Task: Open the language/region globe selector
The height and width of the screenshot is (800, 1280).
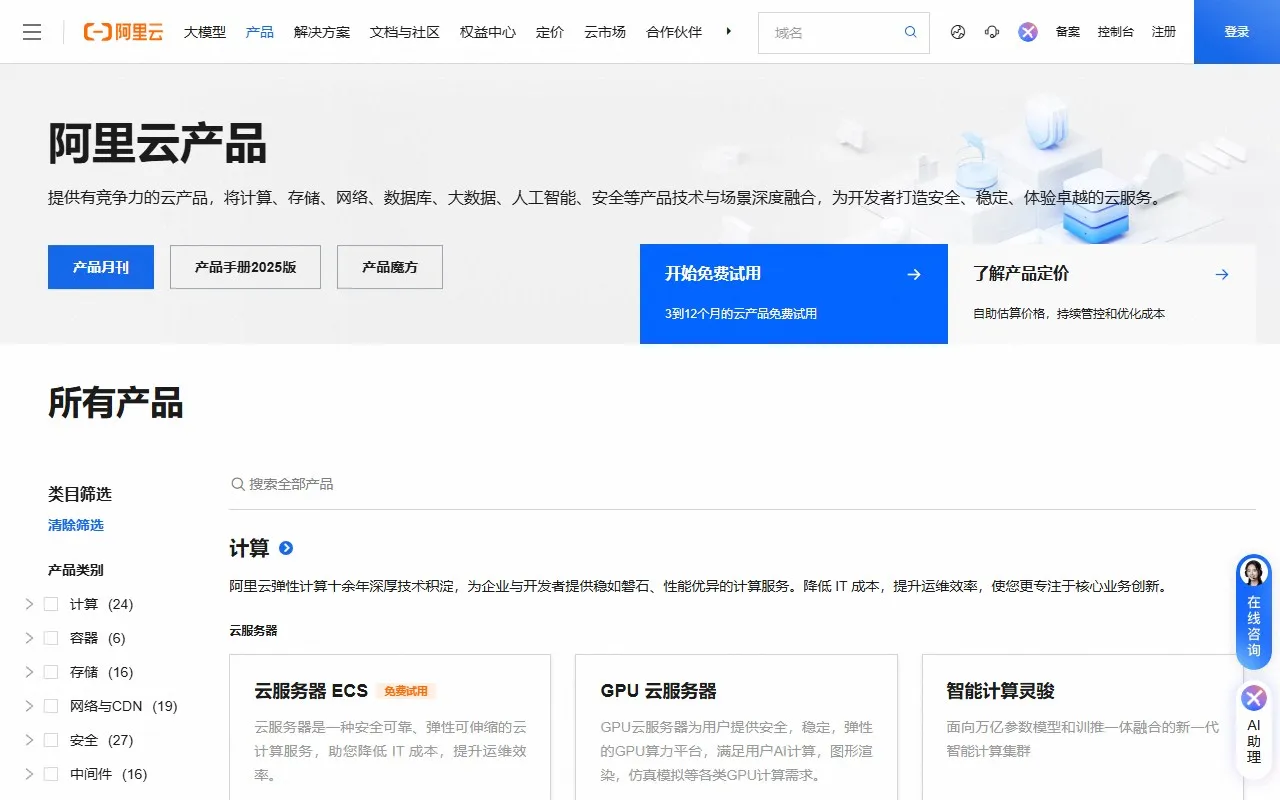Action: 957,31
